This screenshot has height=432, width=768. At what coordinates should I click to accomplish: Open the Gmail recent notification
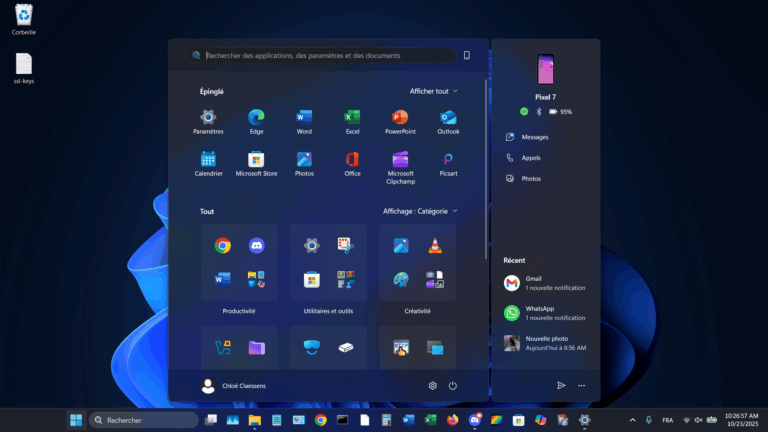tap(545, 283)
